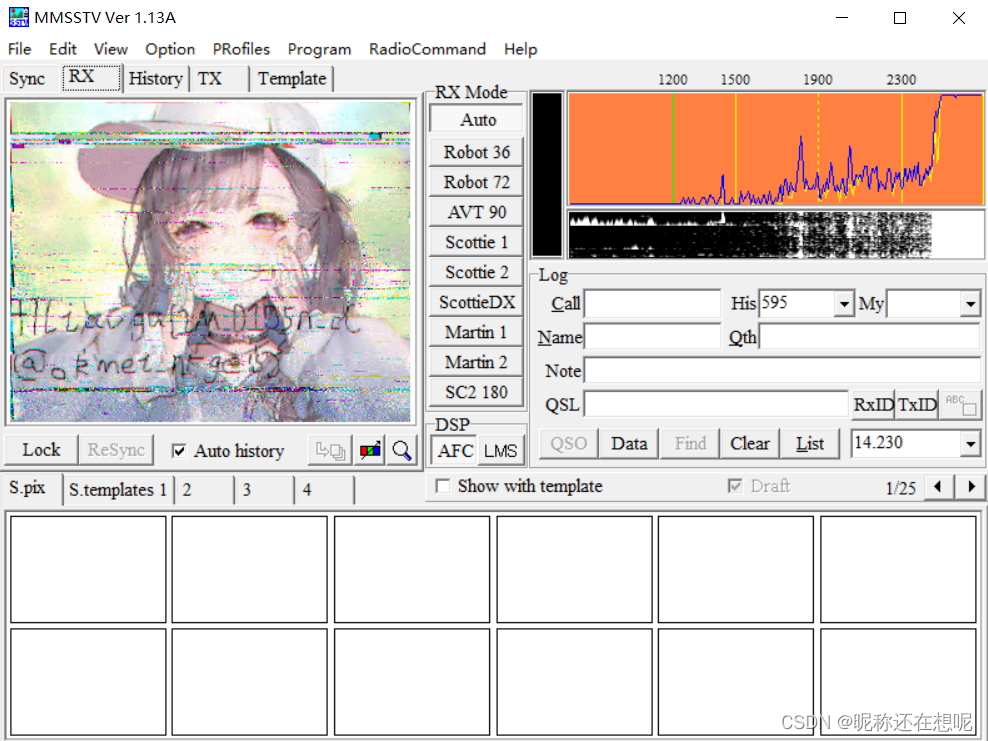Click the RxID button
This screenshot has height=741, width=988.
pos(873,405)
